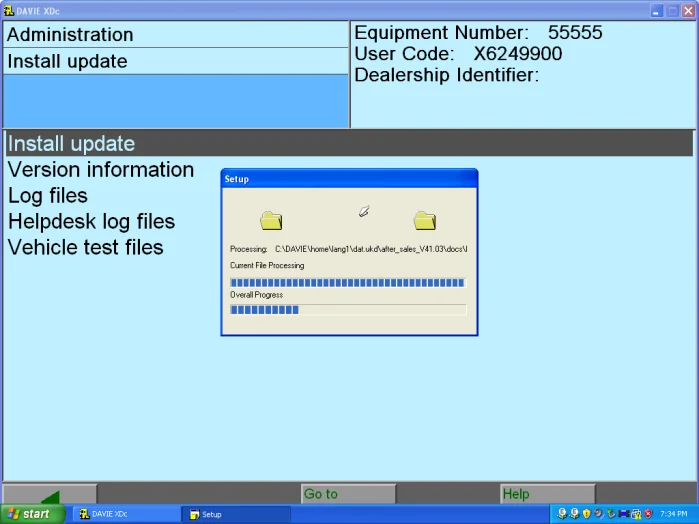Open Vehicle test files

(x=86, y=247)
